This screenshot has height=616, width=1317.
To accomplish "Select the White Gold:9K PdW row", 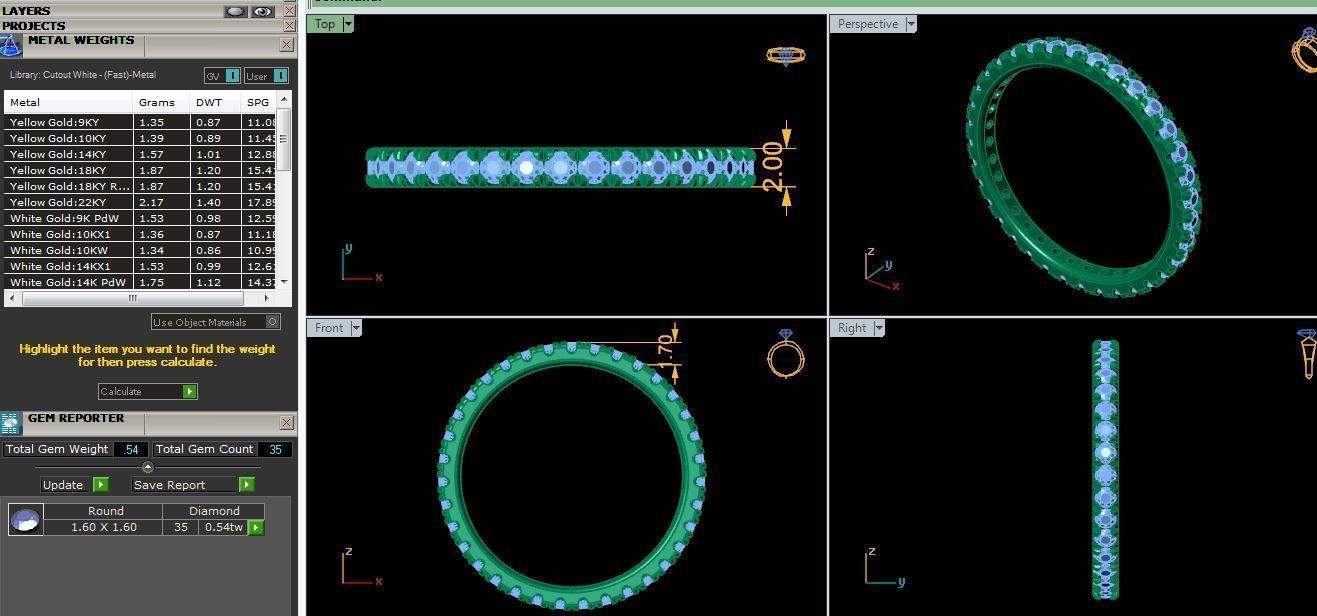I will click(141, 218).
